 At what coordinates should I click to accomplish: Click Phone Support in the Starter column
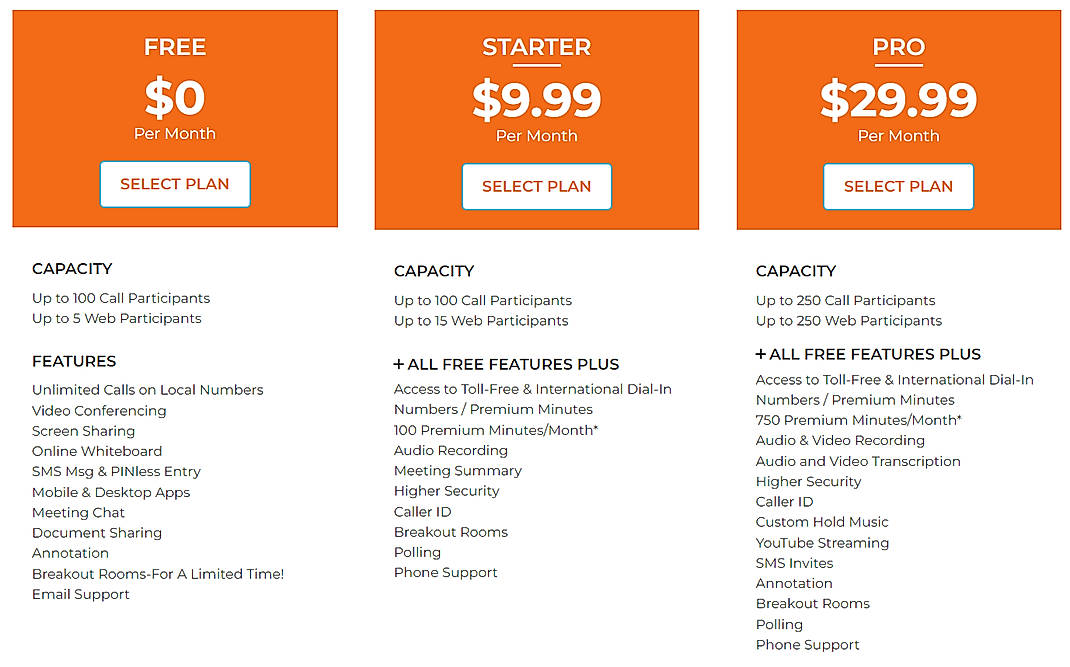point(445,572)
